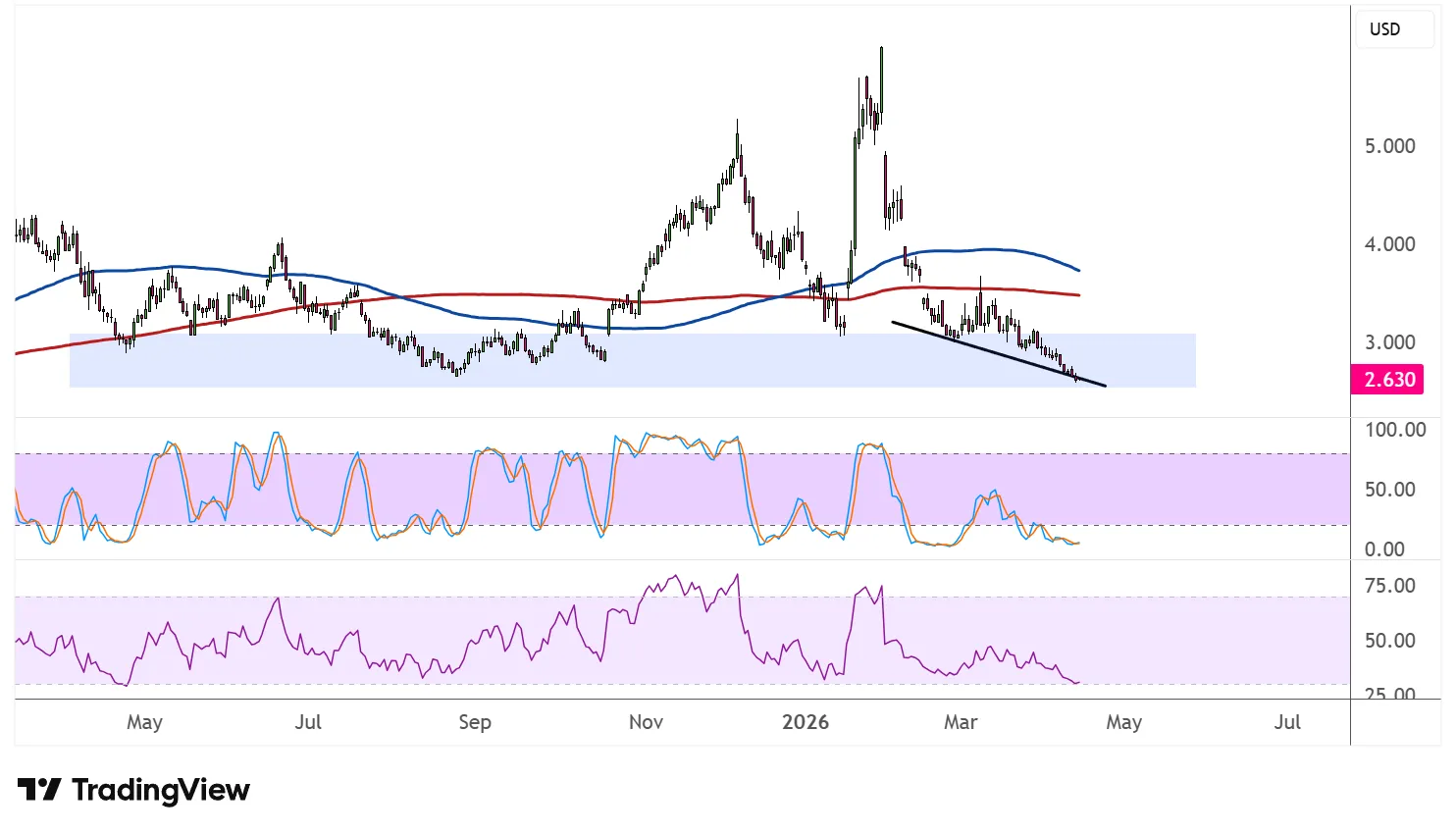Click the TradingView logo icon
Viewport: 1456px width, 834px height.
pos(39,790)
